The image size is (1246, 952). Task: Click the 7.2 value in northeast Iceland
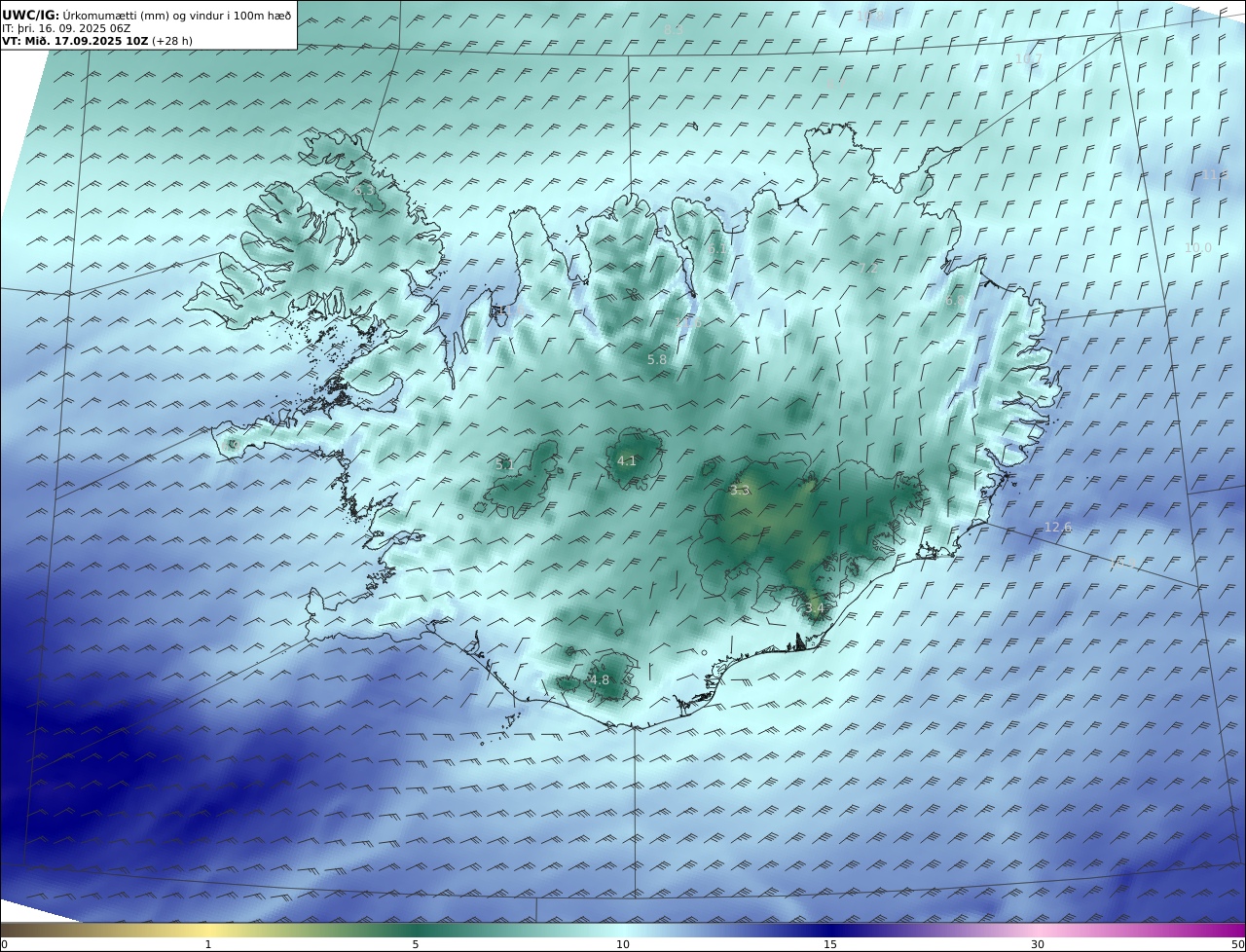coord(866,268)
